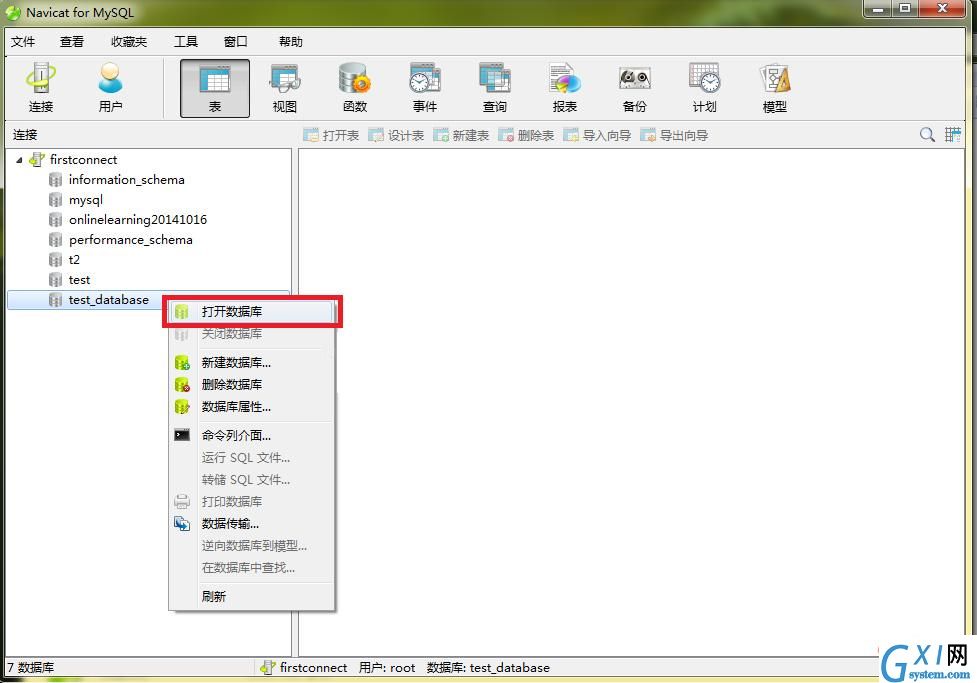The image size is (977, 683).
Task: Open the 计划 (Schedule) toolbar icon
Action: point(705,88)
